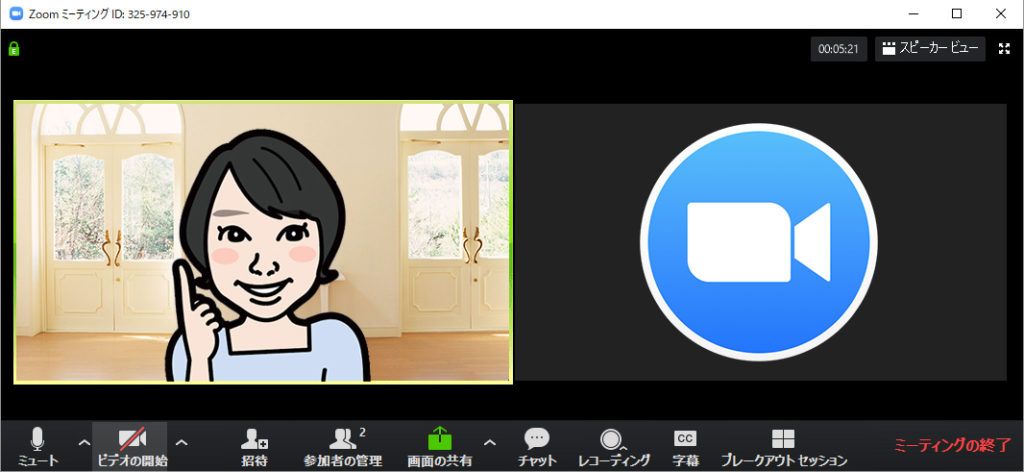Open ブレークアウト セッション breakout rooms
The width and height of the screenshot is (1024, 472).
(x=783, y=445)
